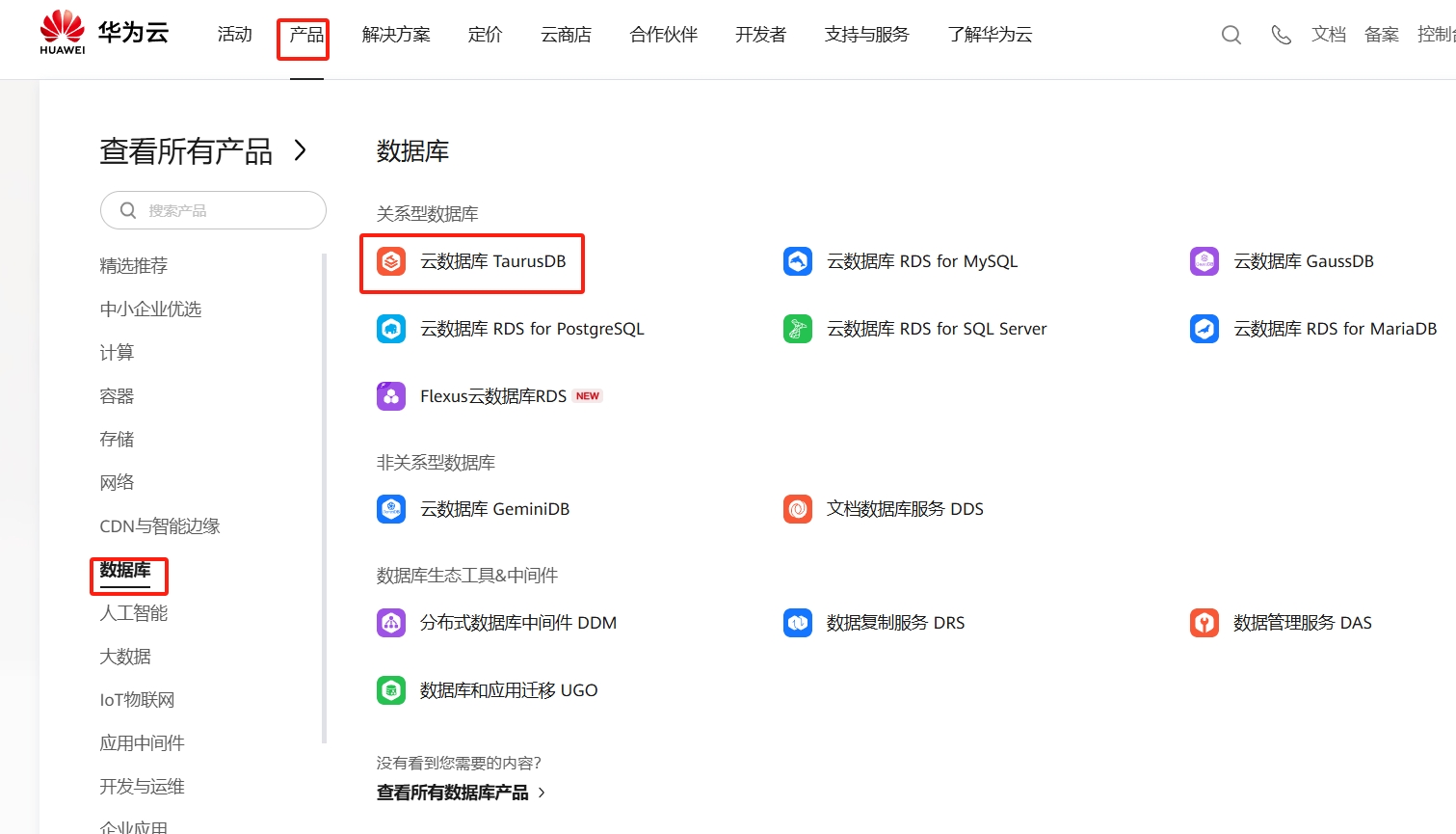The image size is (1456, 834).
Task: Select 容器 category
Action: pyautogui.click(x=117, y=396)
